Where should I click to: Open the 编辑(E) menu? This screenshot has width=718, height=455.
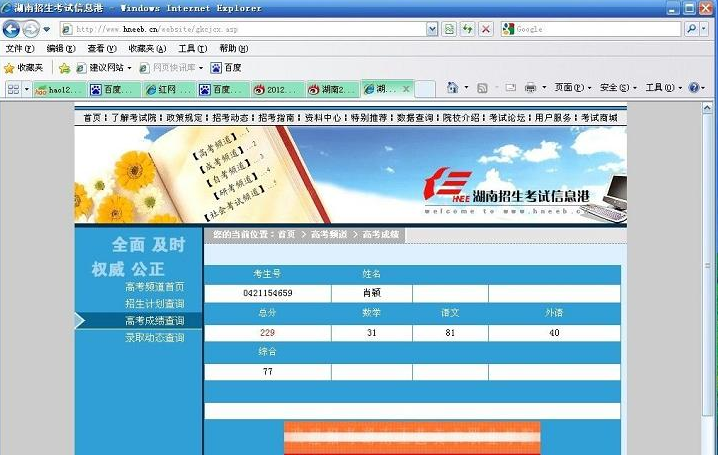pos(61,49)
